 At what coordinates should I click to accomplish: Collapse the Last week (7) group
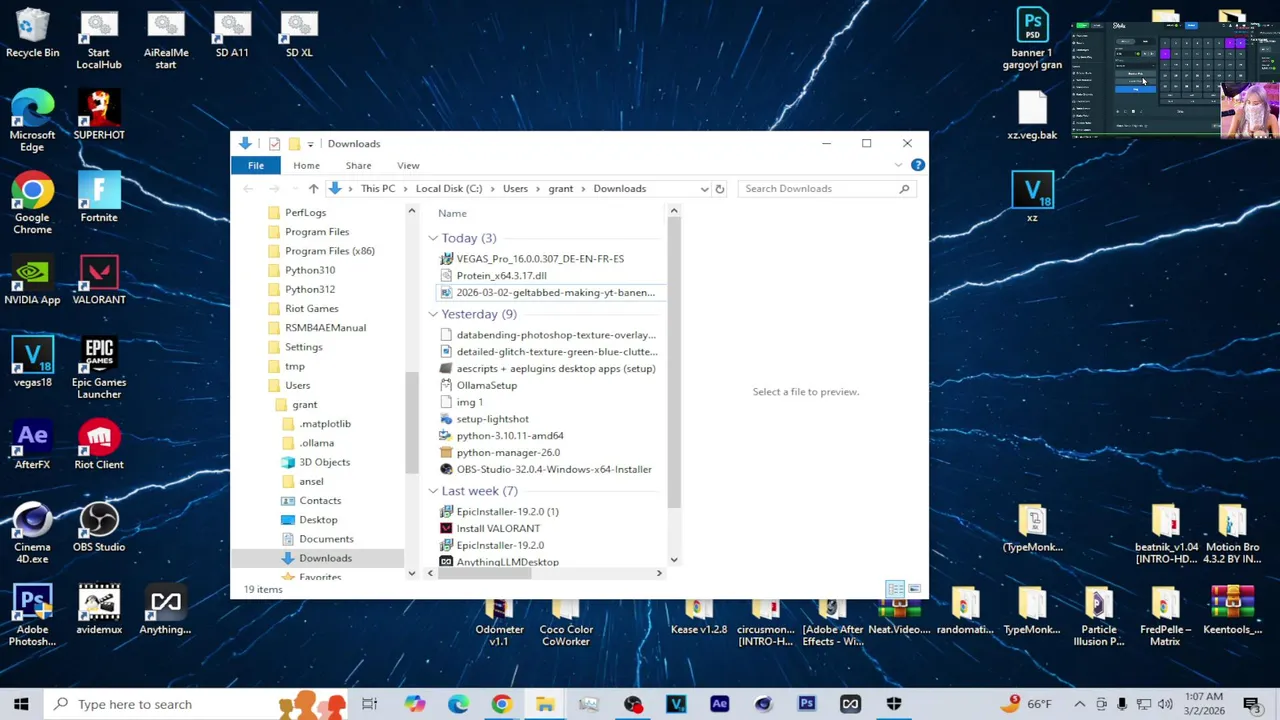[x=433, y=491]
